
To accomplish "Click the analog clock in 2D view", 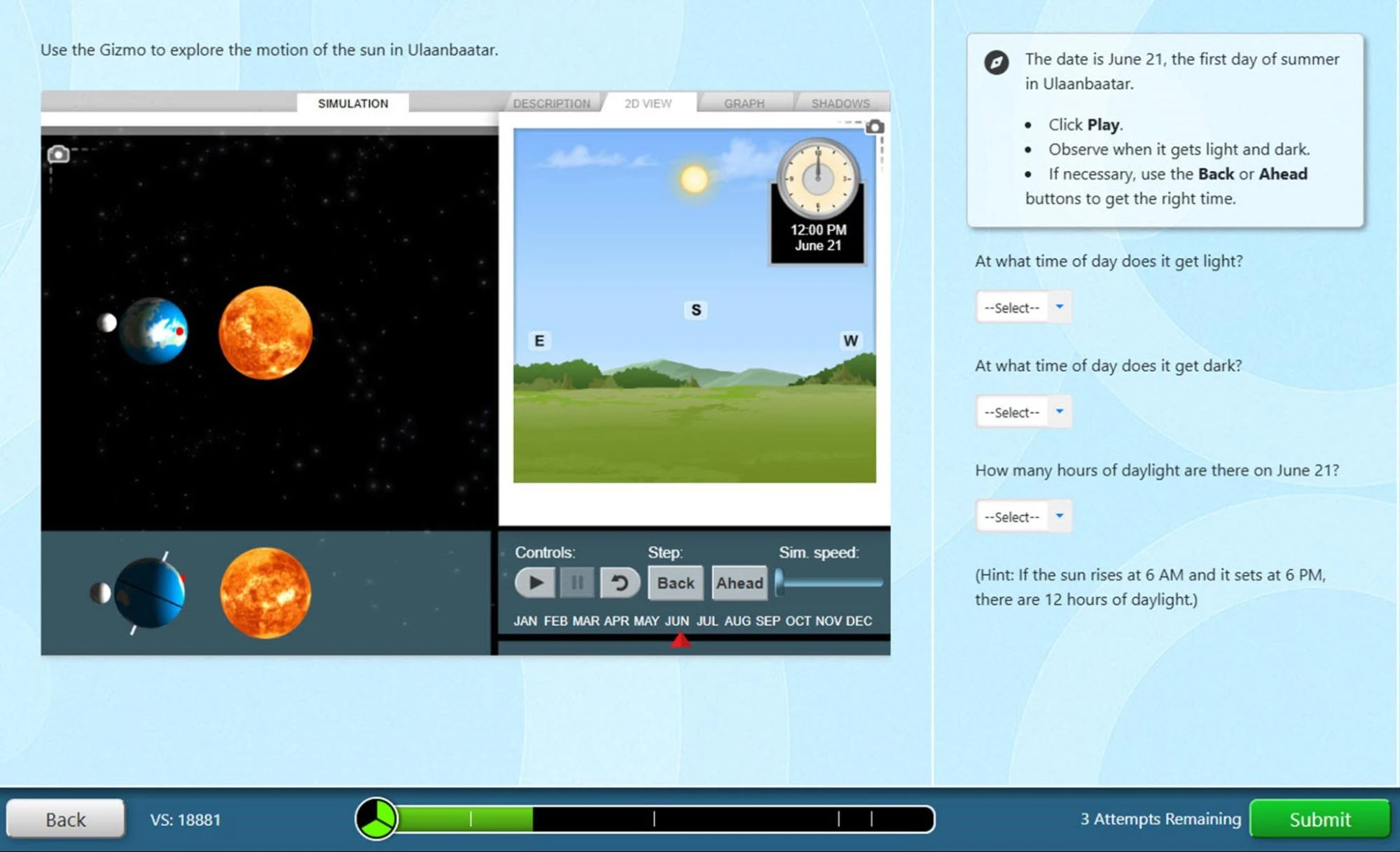I will (817, 178).
